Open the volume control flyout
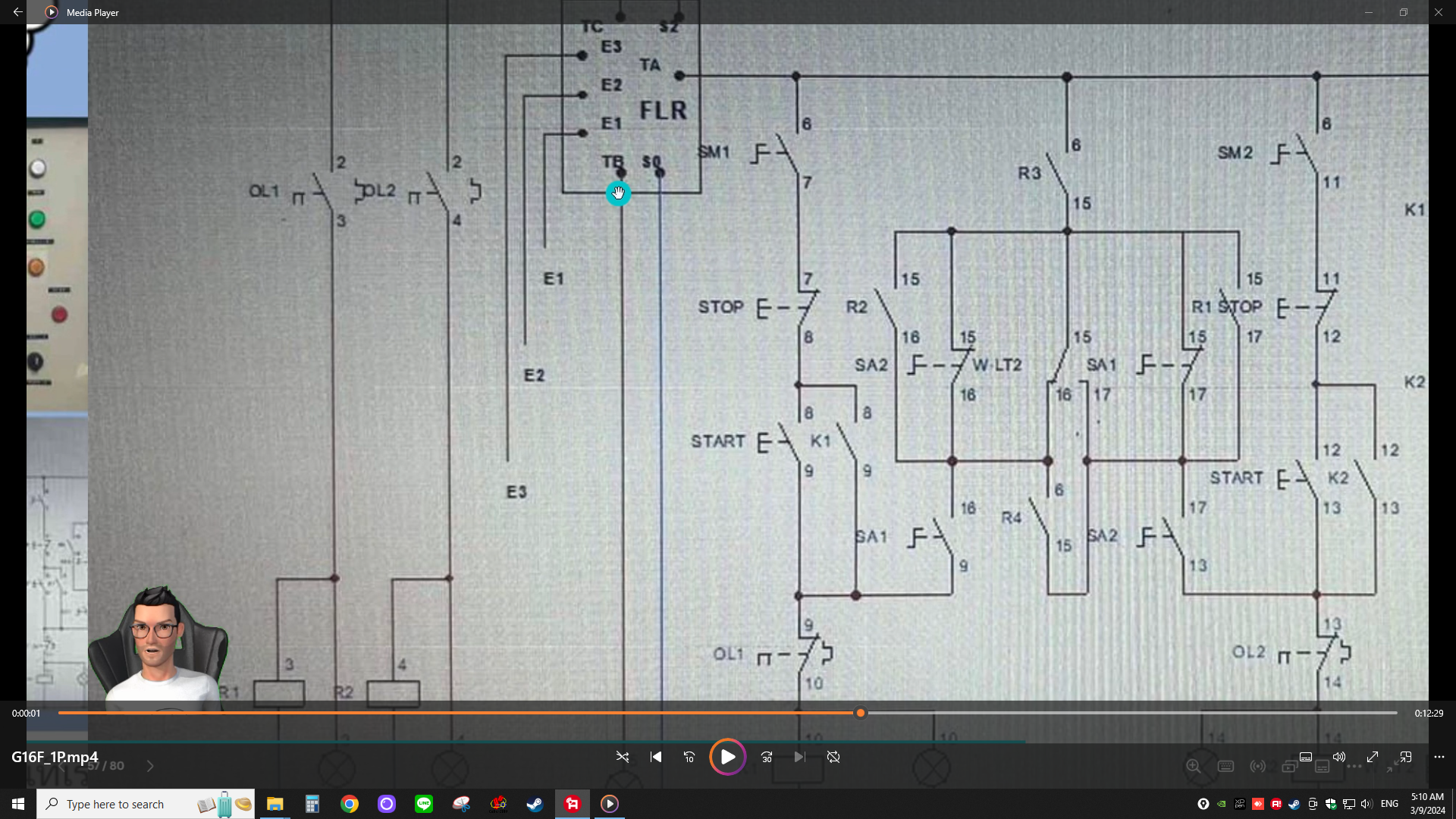 point(1339,757)
